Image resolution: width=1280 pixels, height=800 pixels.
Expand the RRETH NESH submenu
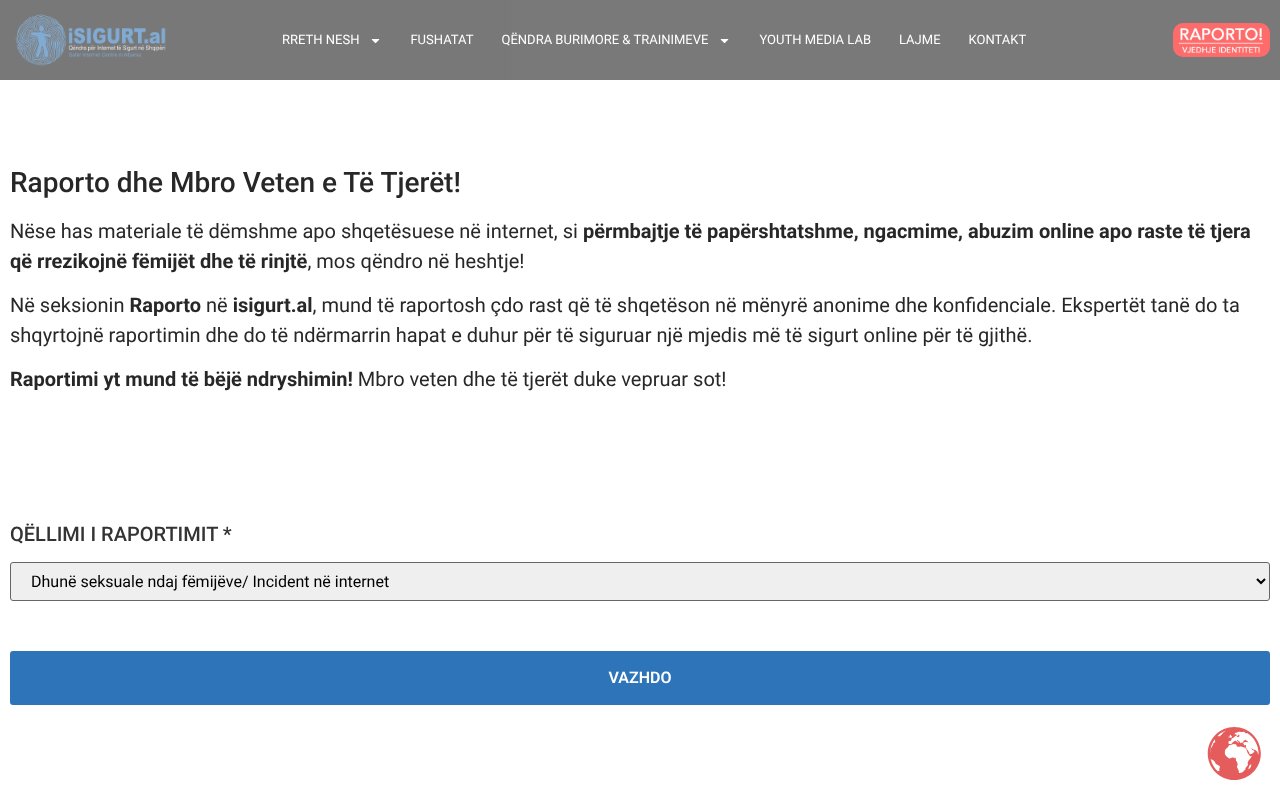pos(320,40)
